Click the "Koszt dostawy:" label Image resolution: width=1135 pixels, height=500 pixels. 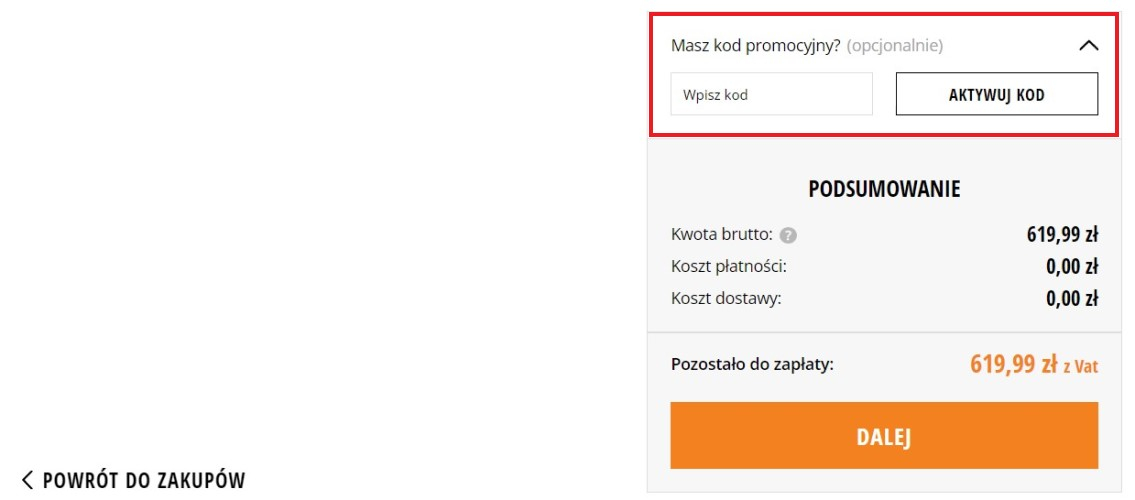click(726, 297)
